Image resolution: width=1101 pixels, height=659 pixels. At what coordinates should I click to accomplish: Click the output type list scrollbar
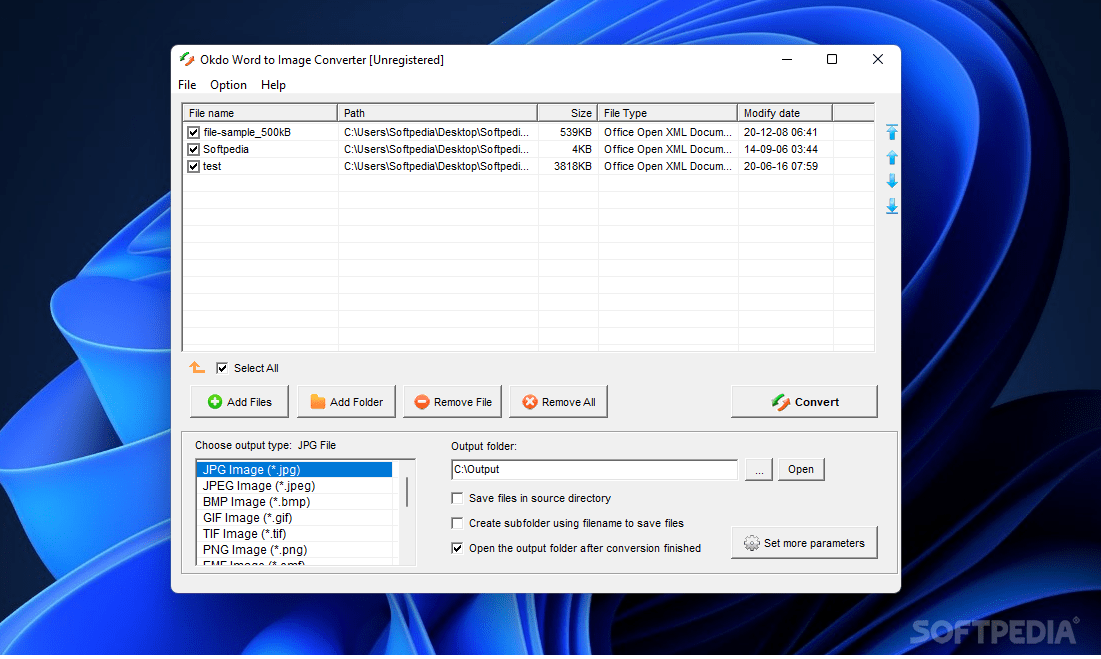pos(407,492)
